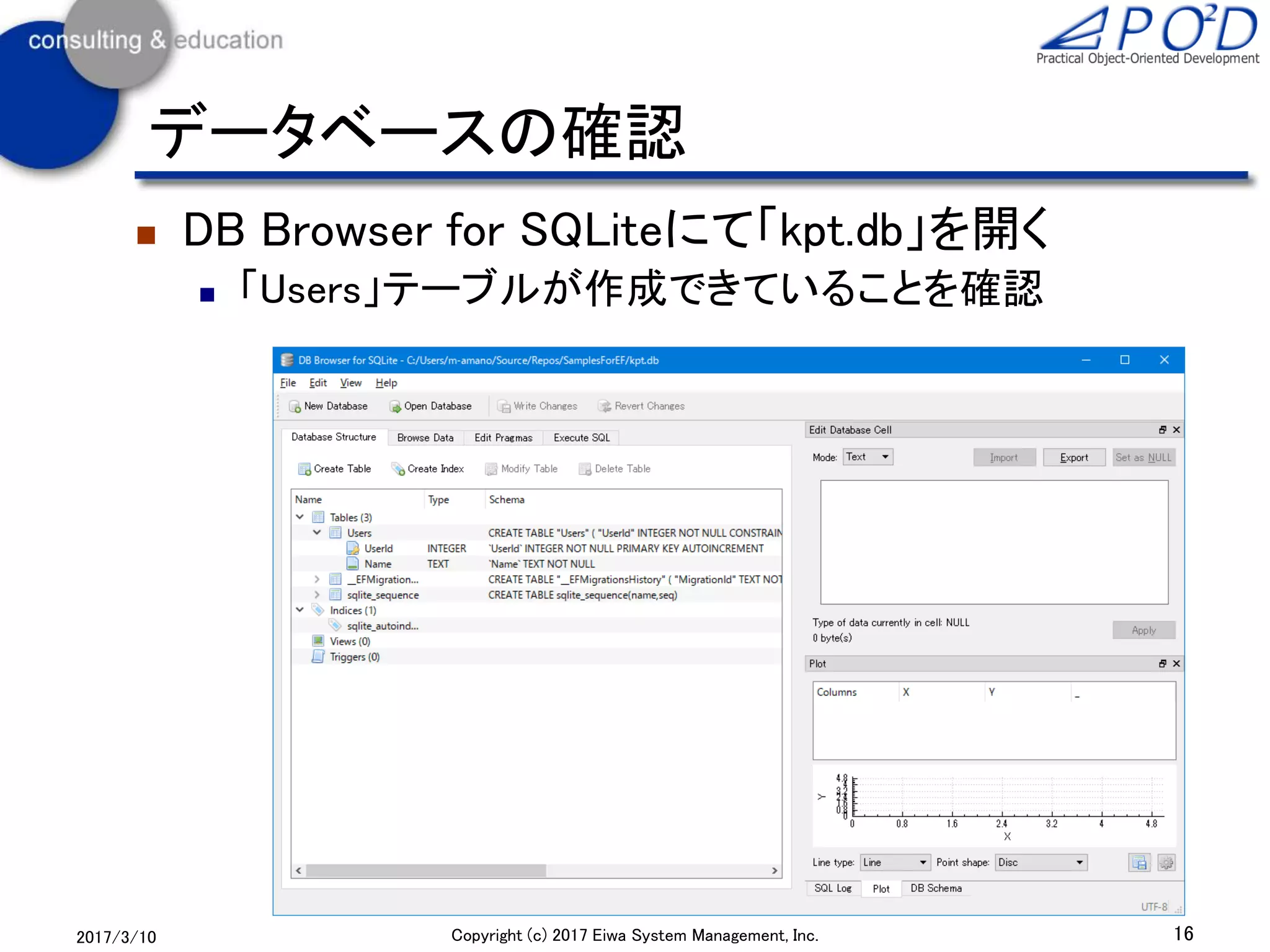1270x952 pixels.
Task: Click the sqlite_autoind index icon
Action: (335, 625)
